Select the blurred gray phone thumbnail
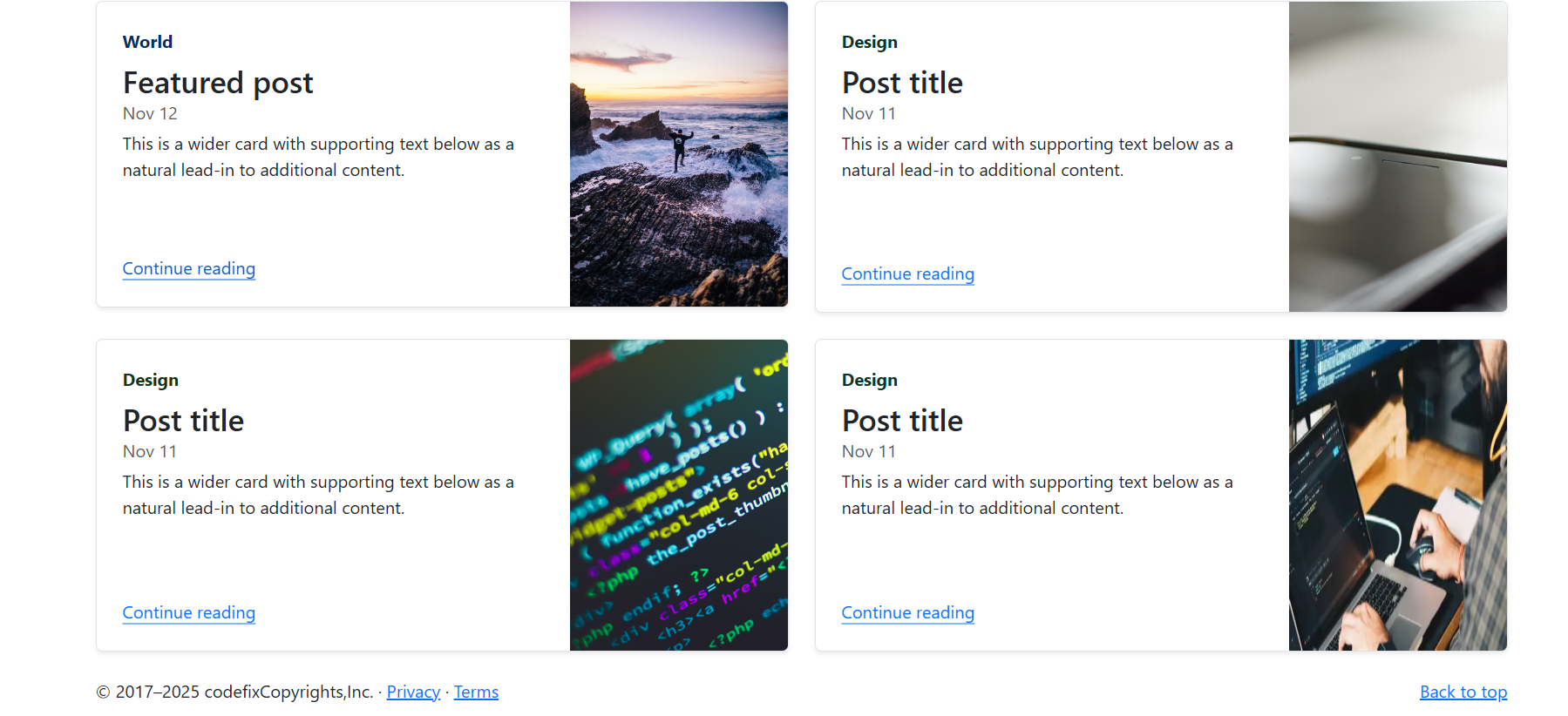The width and height of the screenshot is (1568, 716). pos(1397,157)
